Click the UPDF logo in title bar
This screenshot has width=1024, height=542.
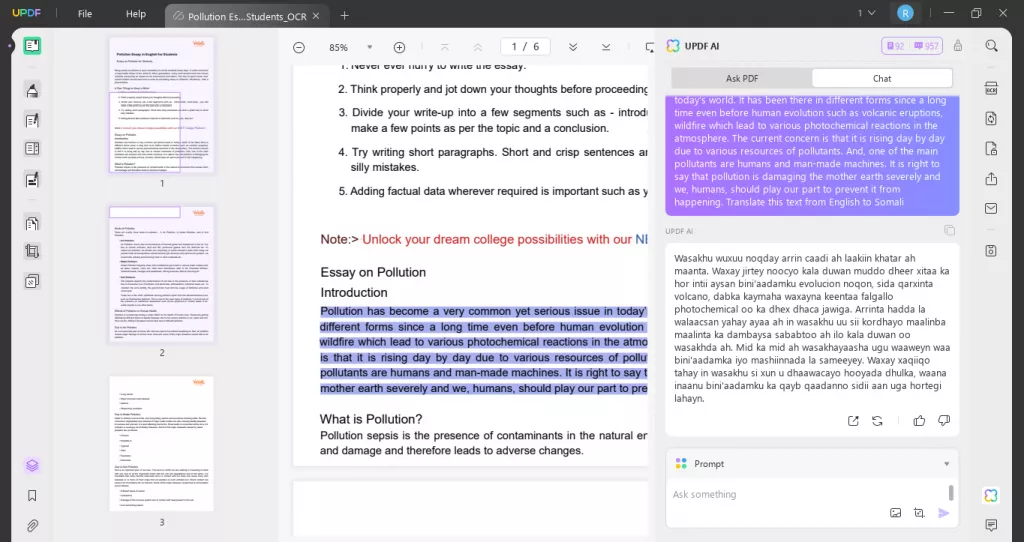26,13
